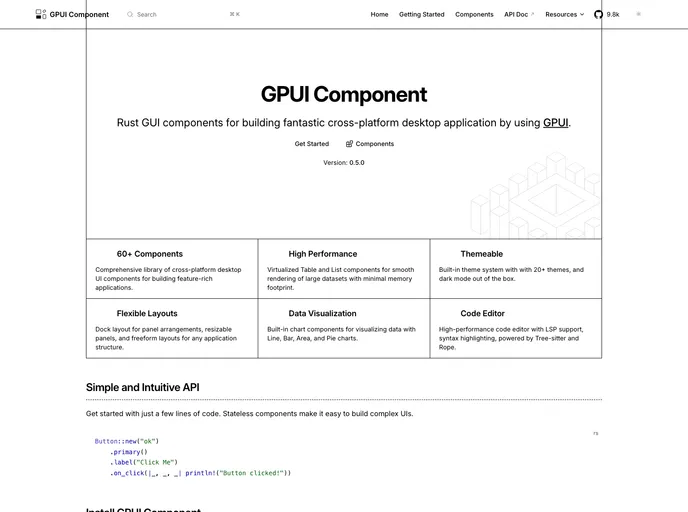
Task: Open Components in the top navigation
Action: click(474, 14)
